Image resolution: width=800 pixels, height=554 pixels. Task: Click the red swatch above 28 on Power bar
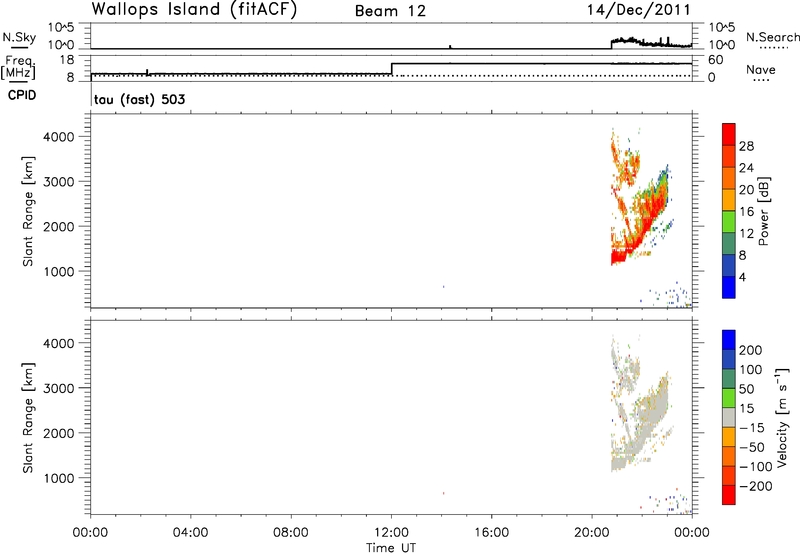[x=729, y=134]
